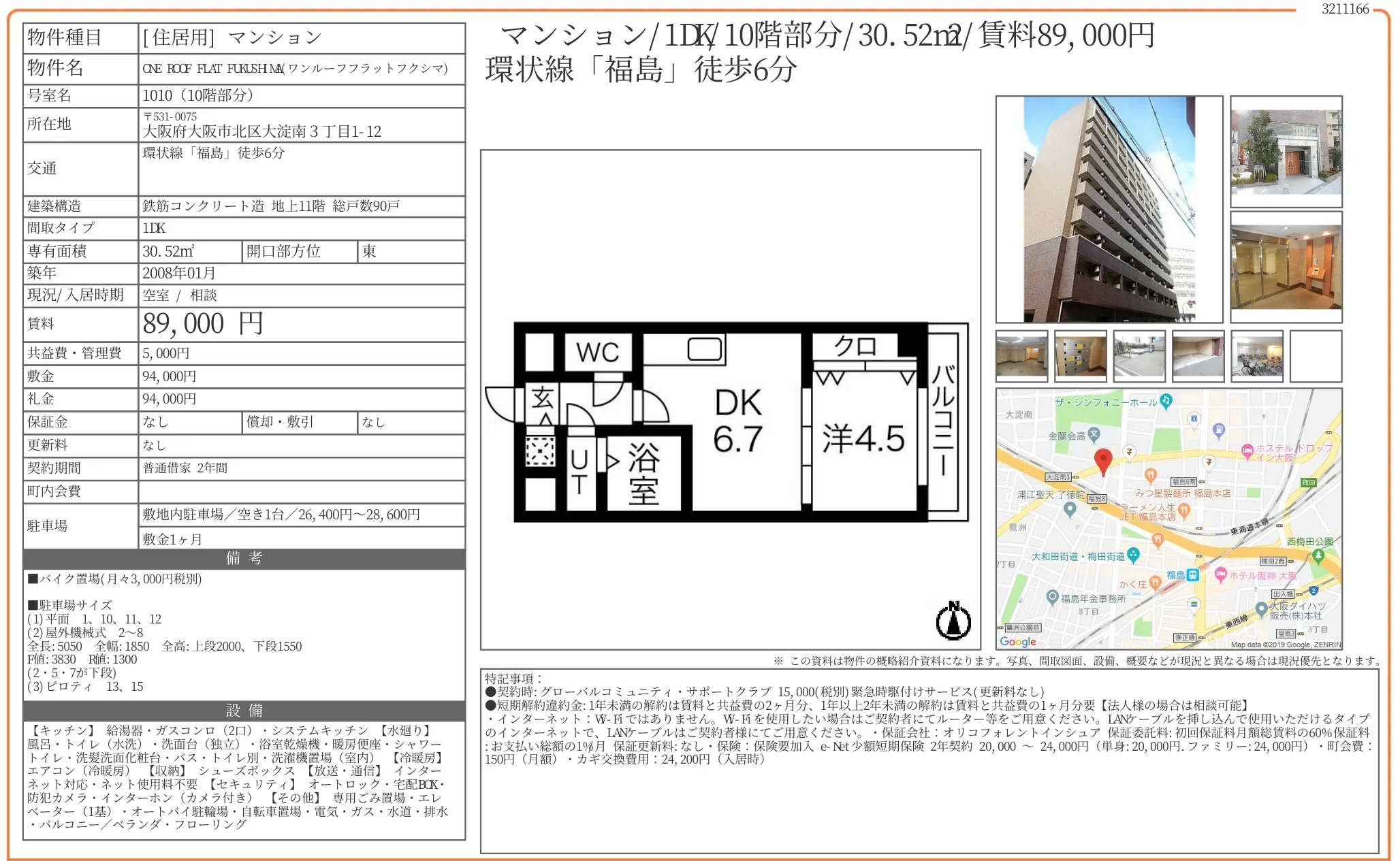Click the green park tree icon for 西梅田公園
The width and height of the screenshot is (1400, 861).
[1319, 556]
